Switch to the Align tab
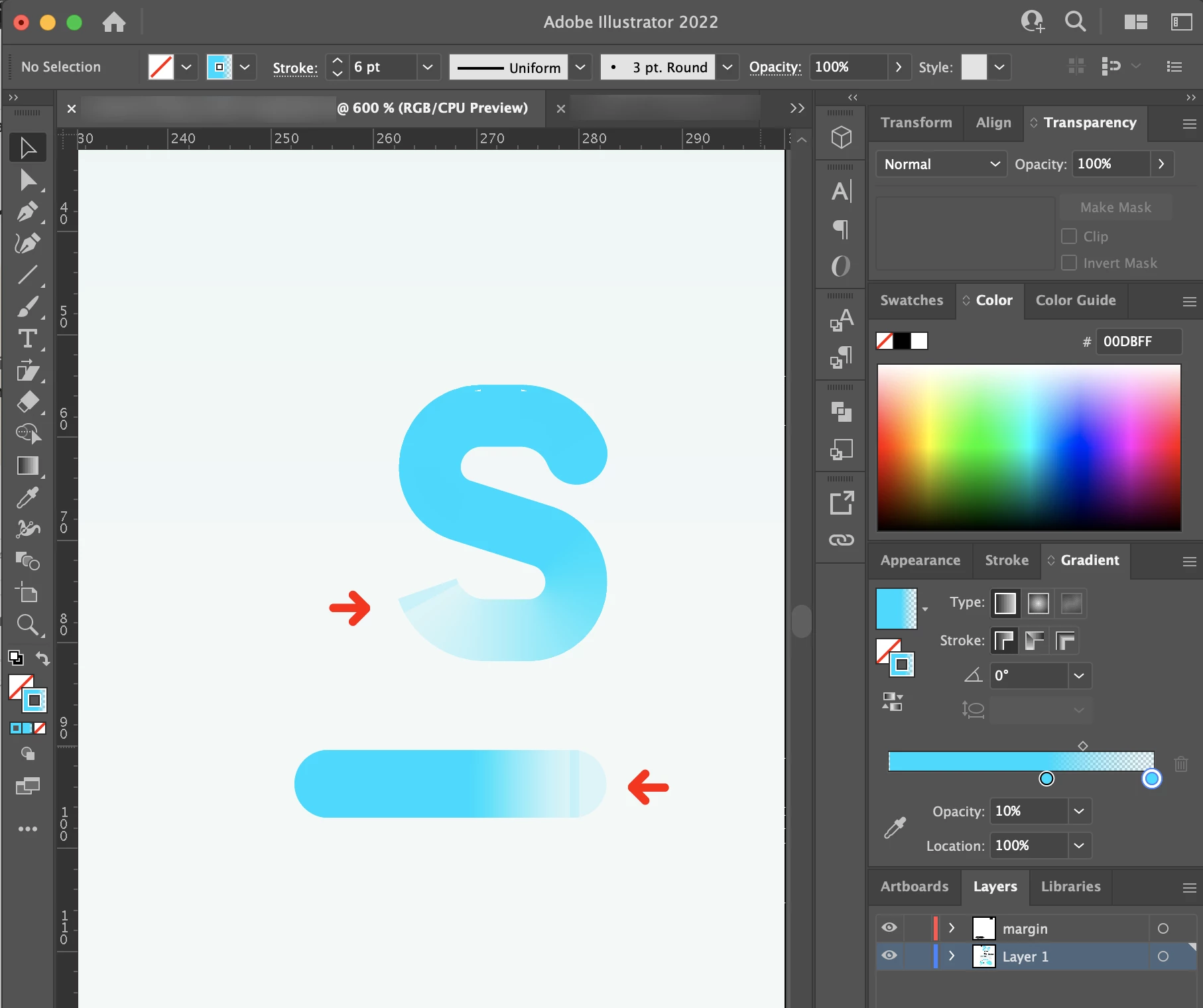This screenshot has width=1203, height=1008. pos(993,123)
